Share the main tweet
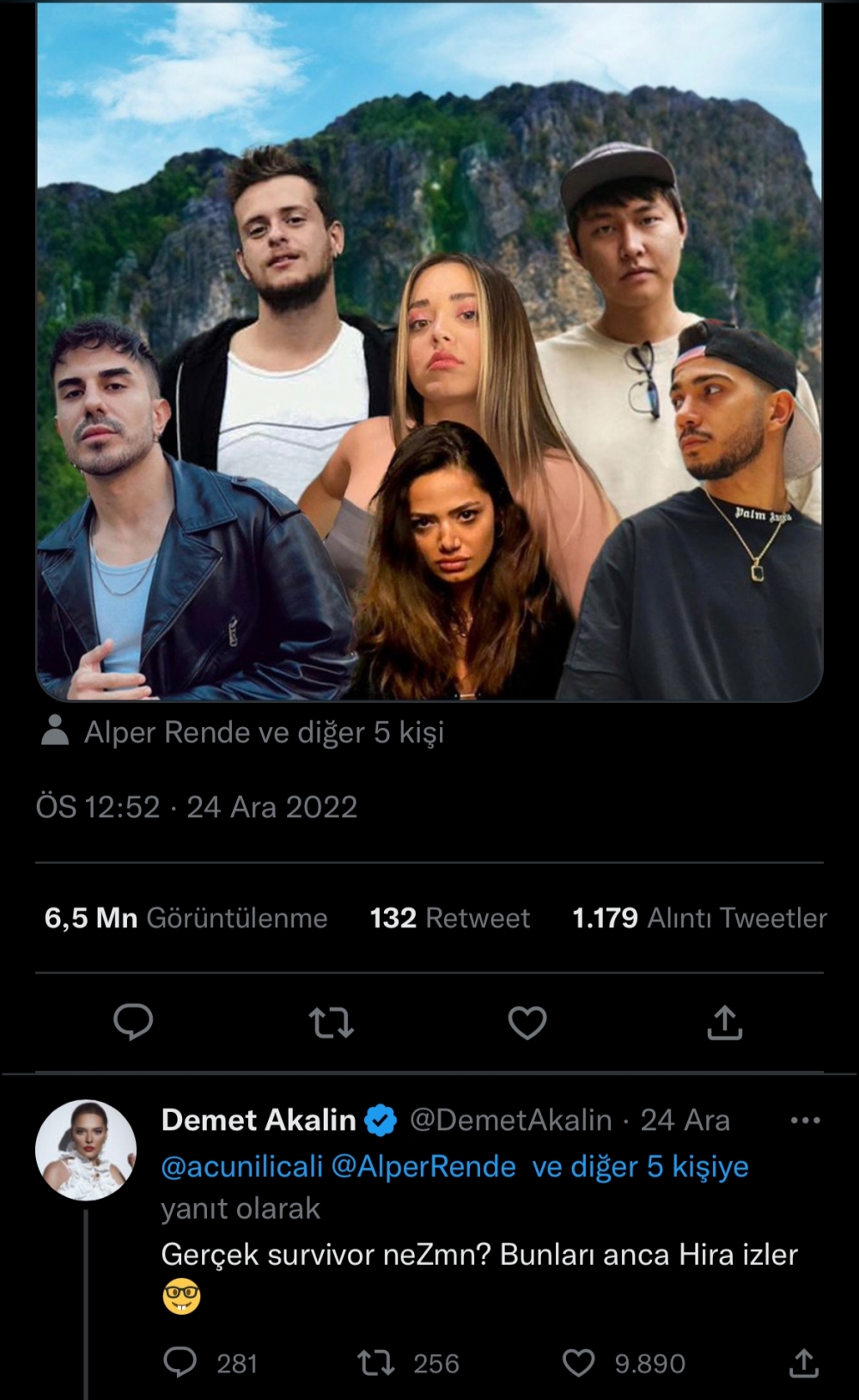Image resolution: width=859 pixels, height=1400 pixels. click(724, 1023)
